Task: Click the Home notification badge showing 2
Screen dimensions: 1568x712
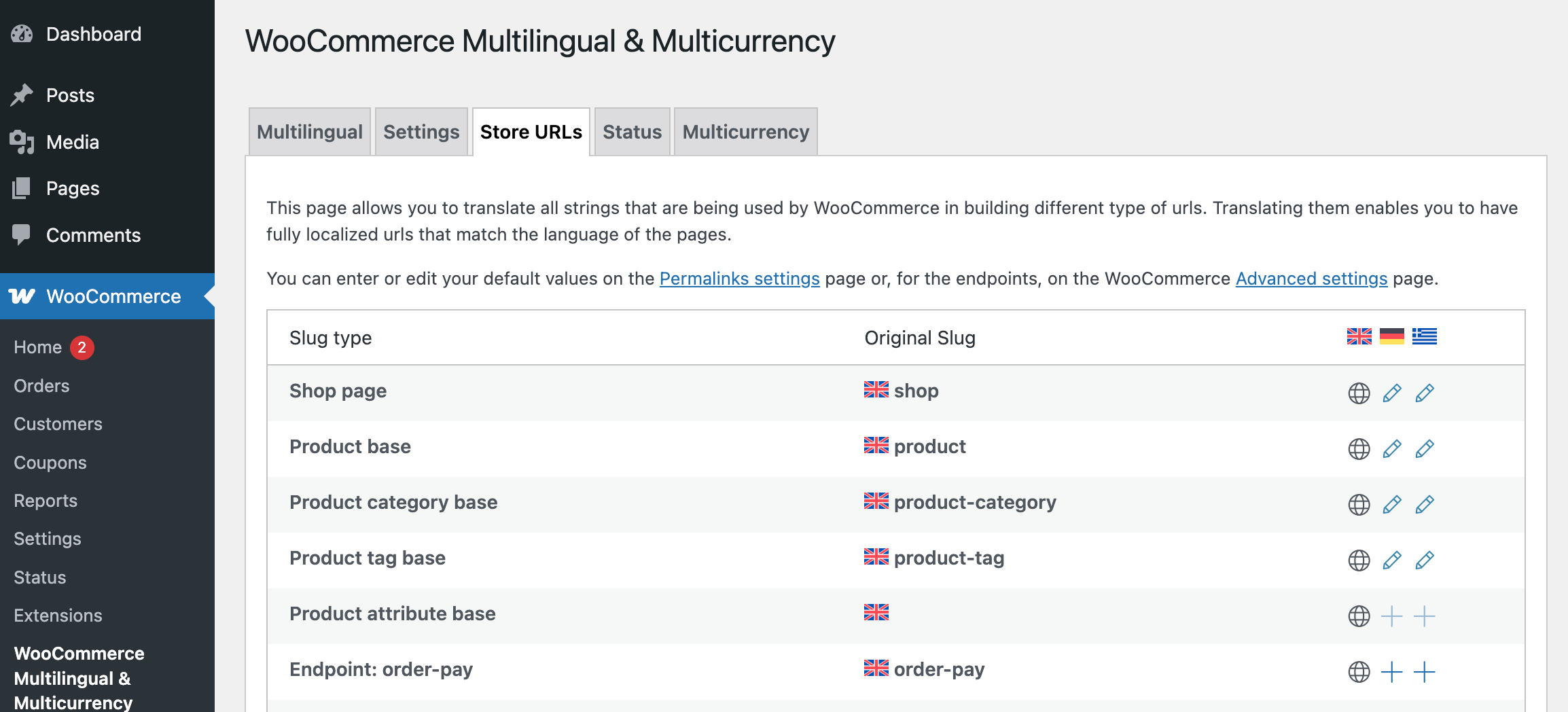Action: [x=82, y=347]
